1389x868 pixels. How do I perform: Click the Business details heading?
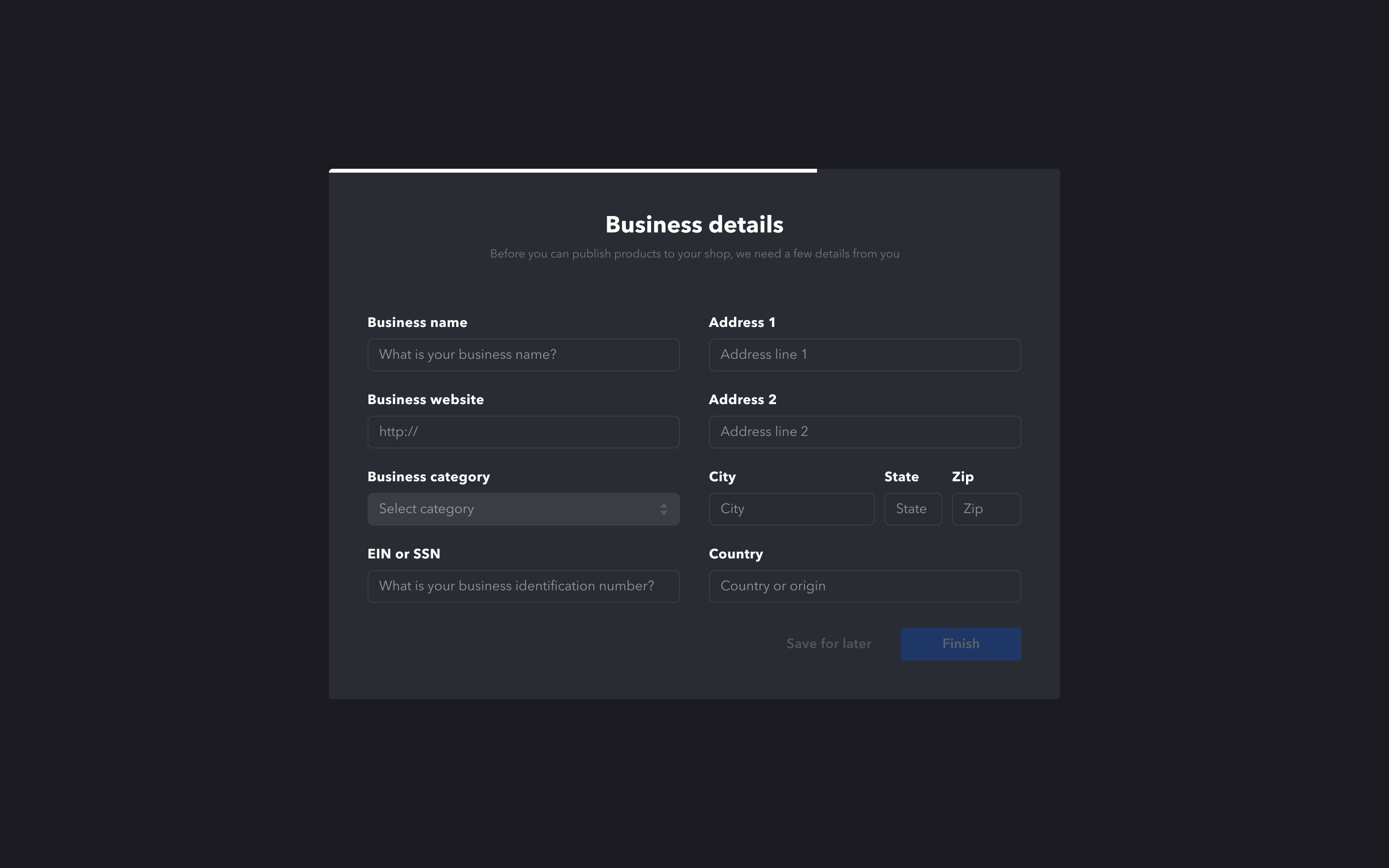click(x=694, y=224)
